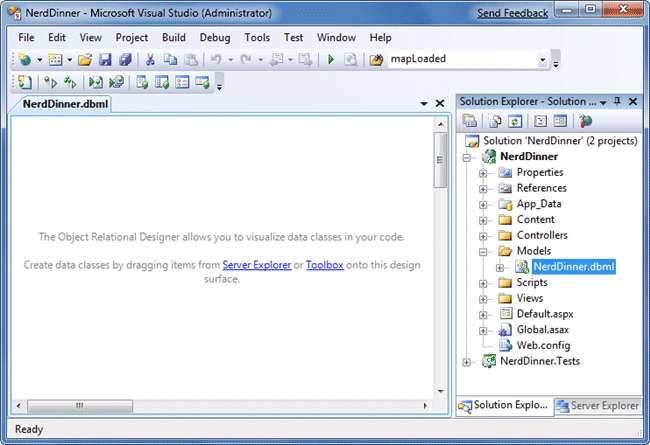Click the New Project globe icon
The width and height of the screenshot is (650, 445).
(x=25, y=60)
